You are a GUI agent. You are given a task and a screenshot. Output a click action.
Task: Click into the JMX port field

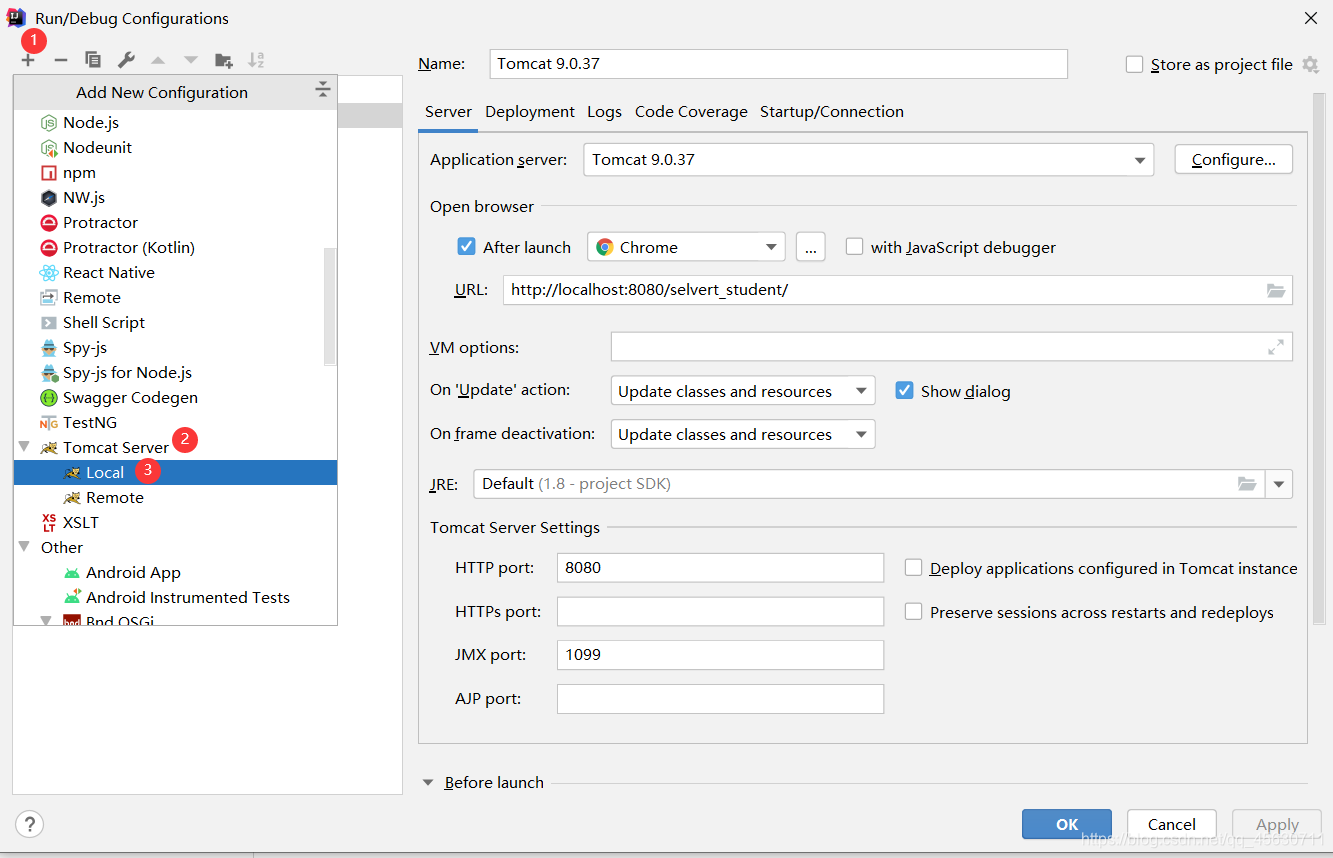720,655
